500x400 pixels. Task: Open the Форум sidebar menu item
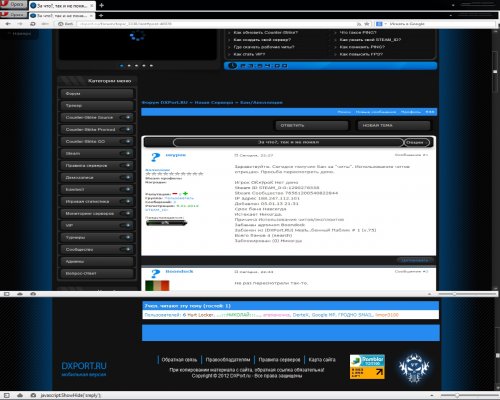point(97,93)
